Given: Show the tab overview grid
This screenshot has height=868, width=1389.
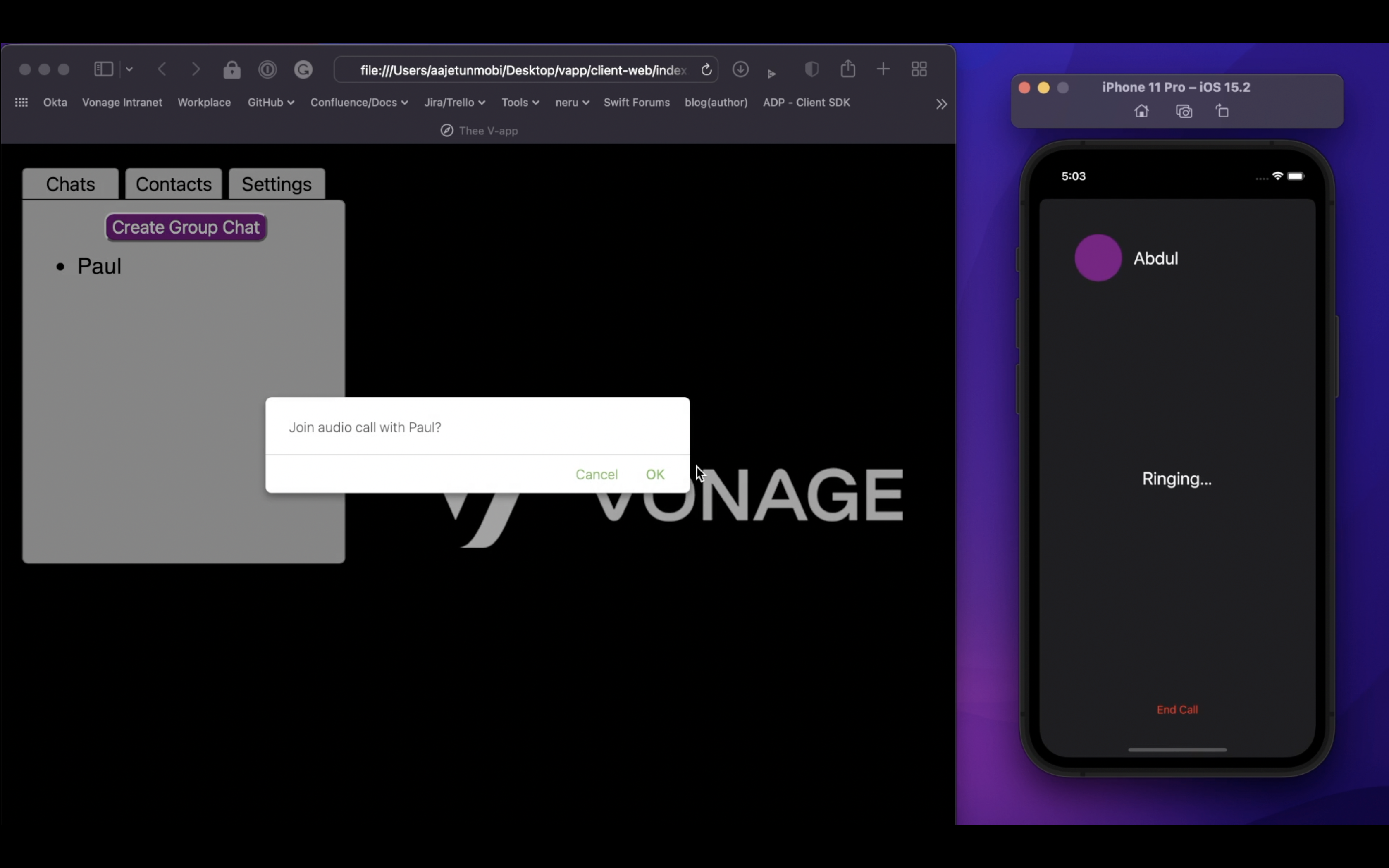Looking at the screenshot, I should click(x=919, y=69).
